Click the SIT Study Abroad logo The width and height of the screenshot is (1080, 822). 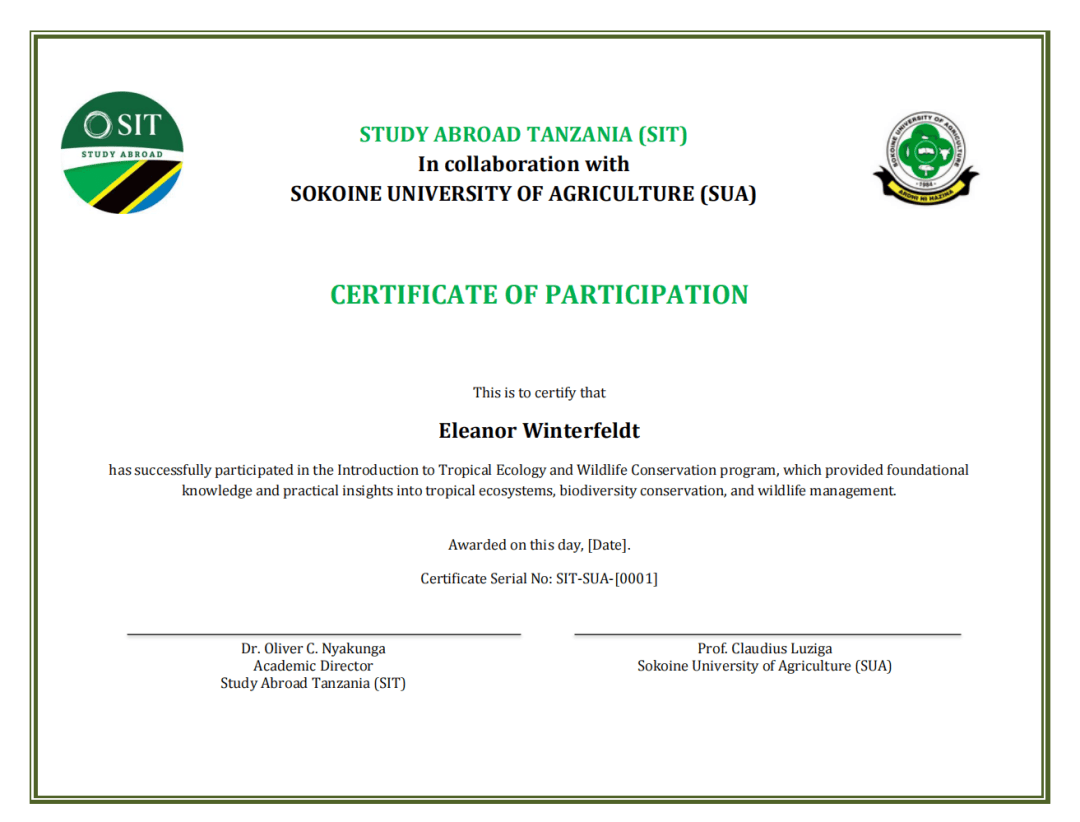click(x=122, y=152)
